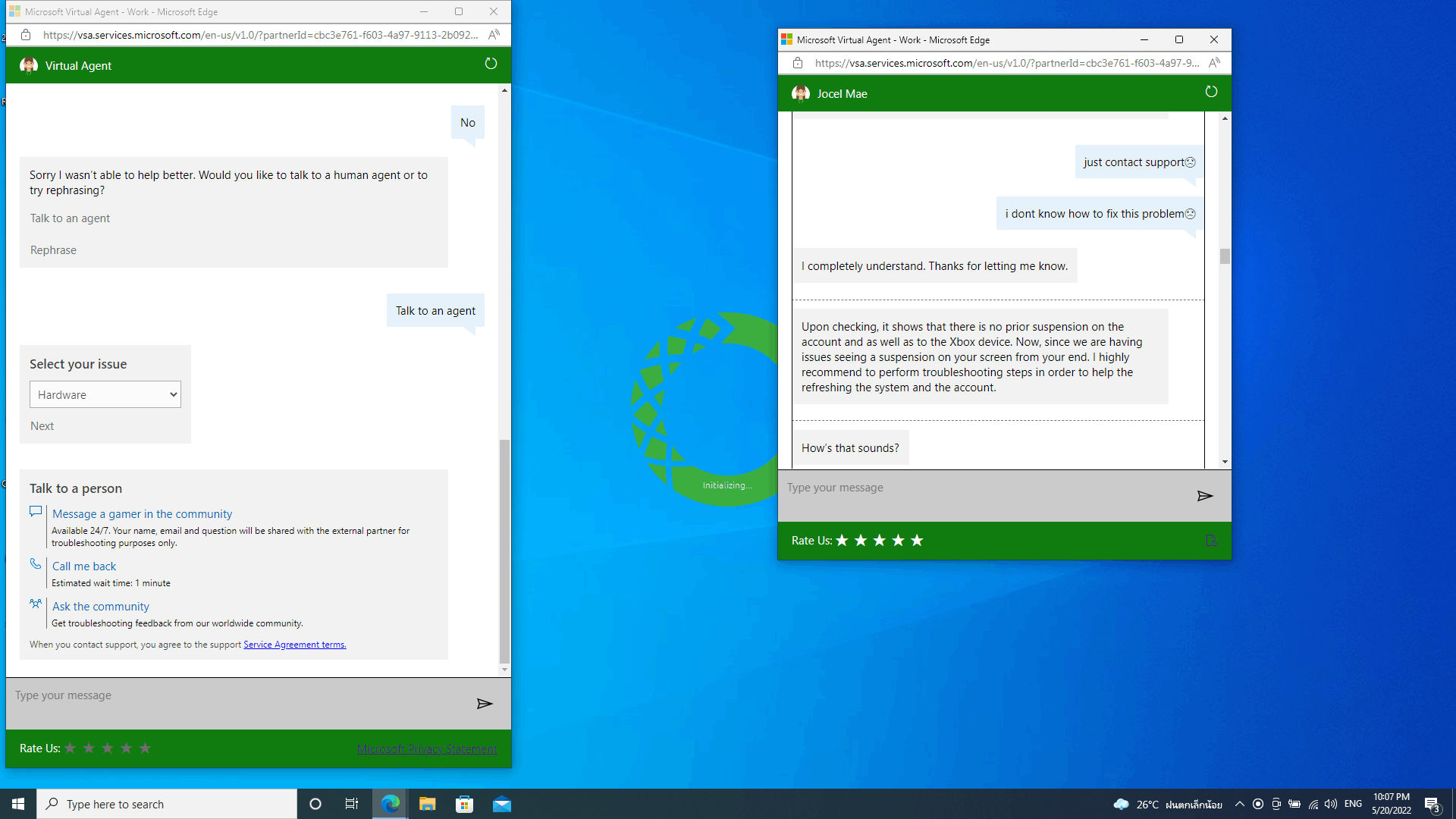Restart chat icon in Jocel Mae window
The height and width of the screenshot is (819, 1456).
[1211, 92]
